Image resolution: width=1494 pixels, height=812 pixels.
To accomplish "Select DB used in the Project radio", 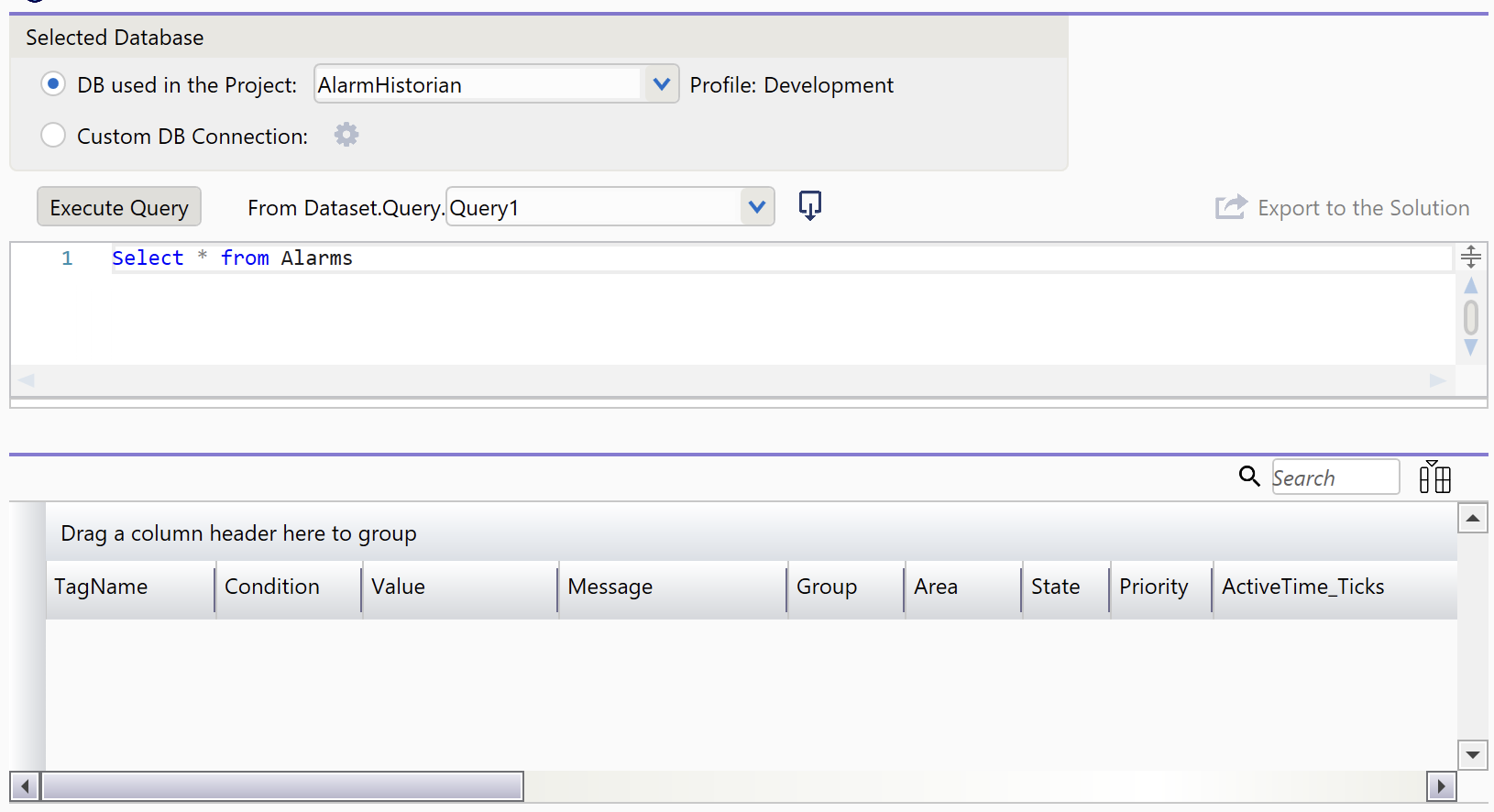I will [53, 84].
